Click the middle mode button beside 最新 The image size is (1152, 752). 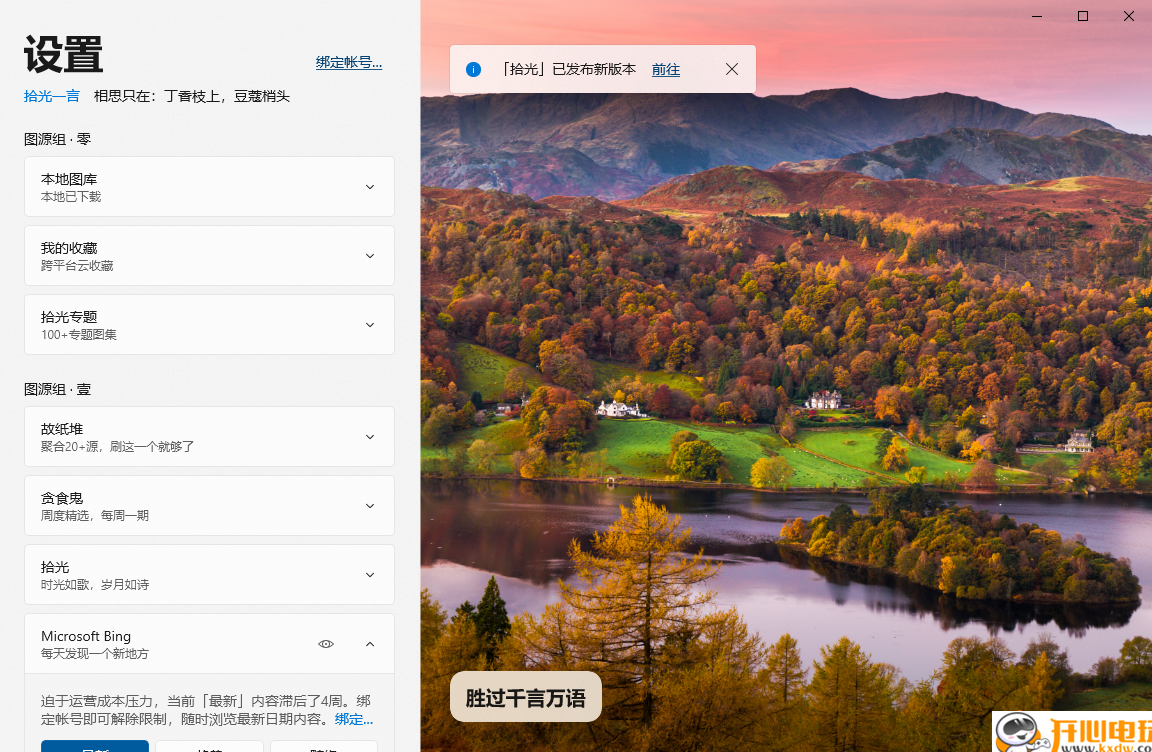(x=210, y=748)
